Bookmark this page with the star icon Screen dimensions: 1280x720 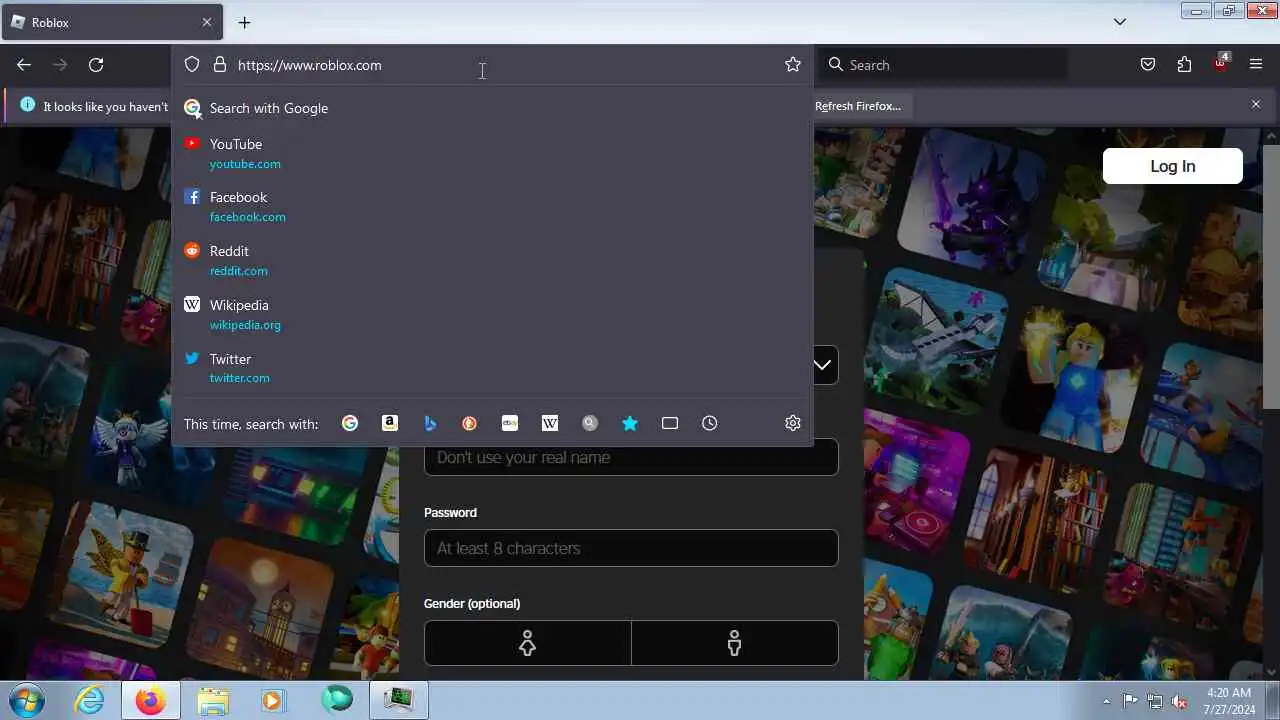[793, 65]
